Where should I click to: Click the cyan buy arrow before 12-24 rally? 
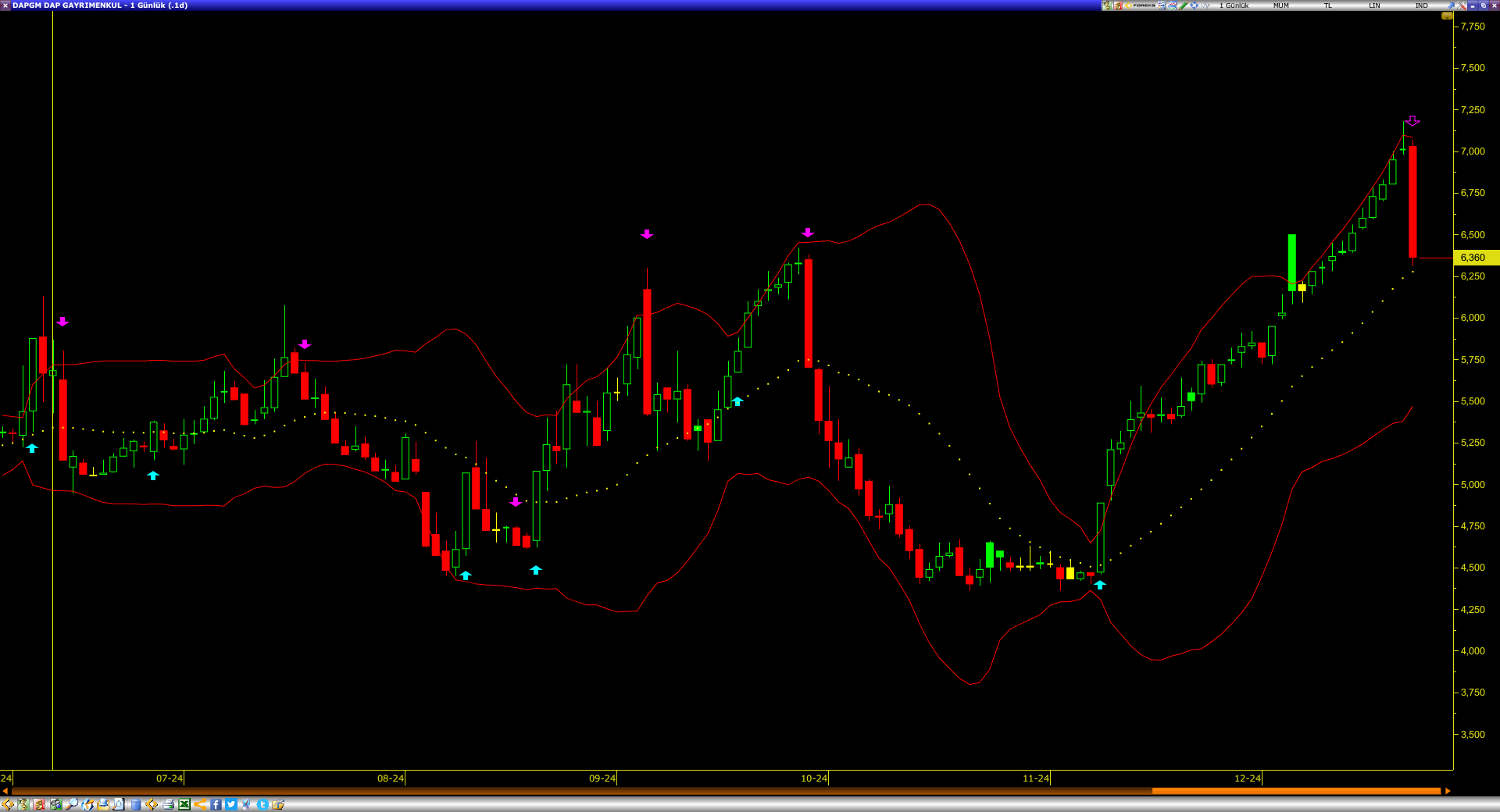1100,585
